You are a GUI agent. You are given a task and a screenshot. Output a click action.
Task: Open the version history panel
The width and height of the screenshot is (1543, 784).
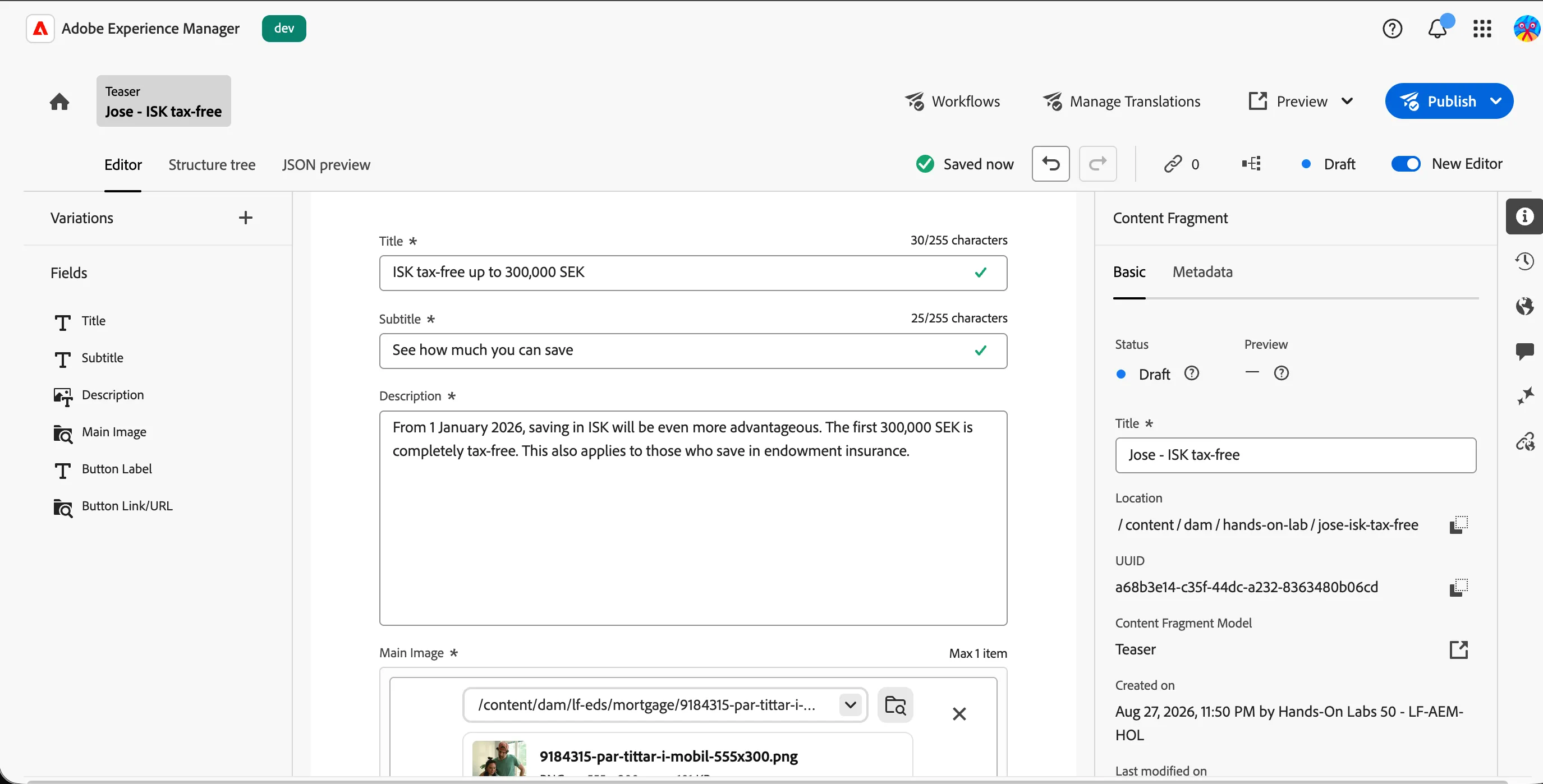coord(1524,261)
